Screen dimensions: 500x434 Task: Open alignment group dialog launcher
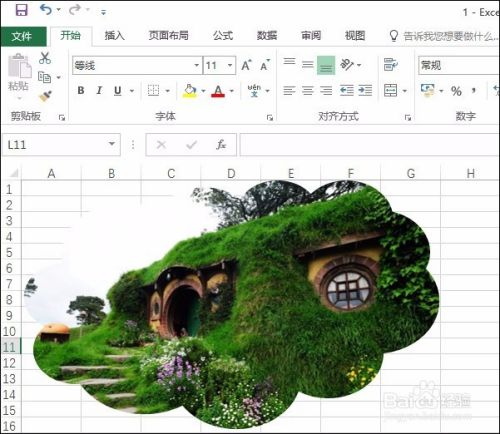click(407, 117)
